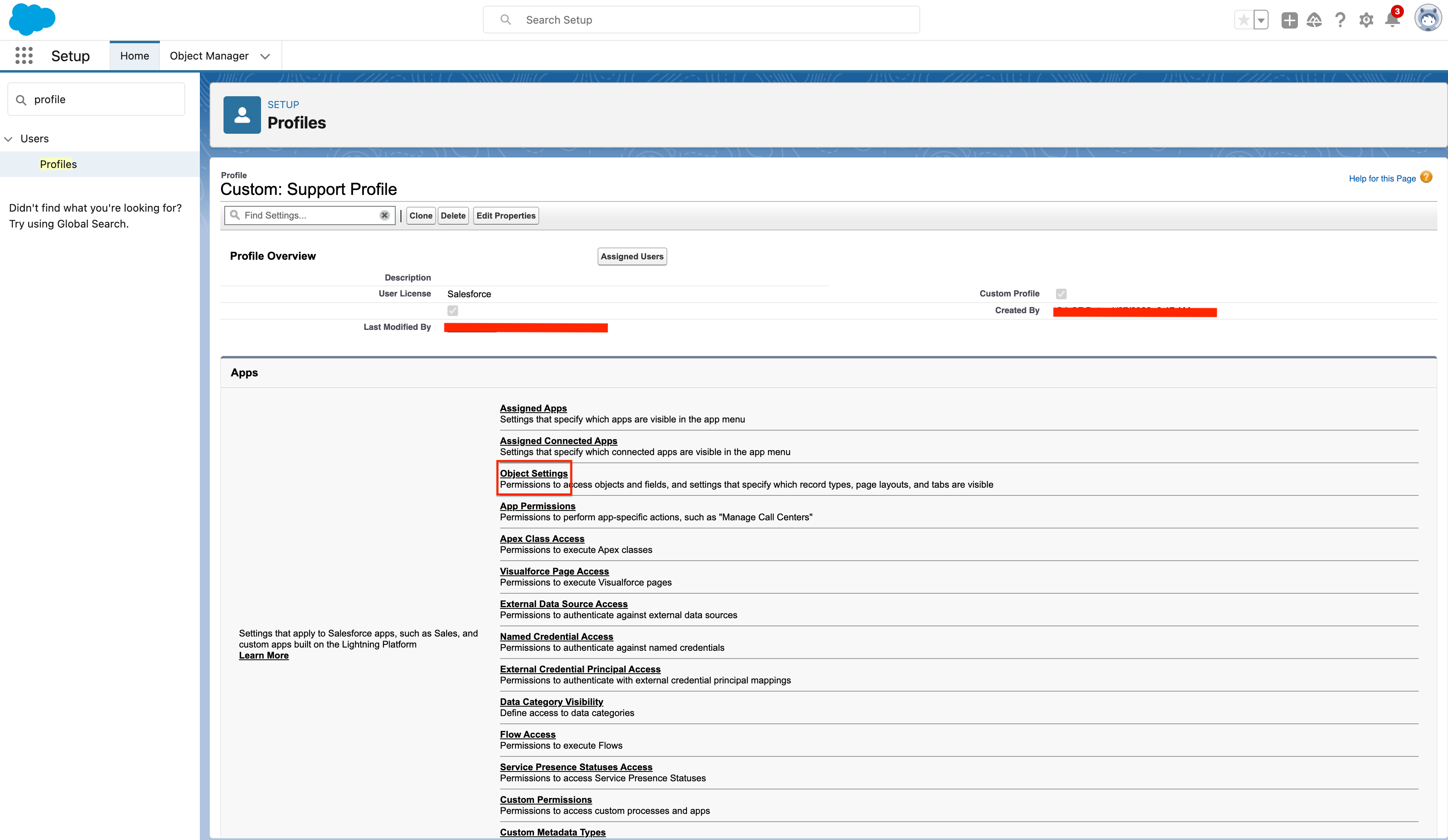Viewport: 1448px width, 840px height.
Task: Switch to the Home tab
Action: 135,56
